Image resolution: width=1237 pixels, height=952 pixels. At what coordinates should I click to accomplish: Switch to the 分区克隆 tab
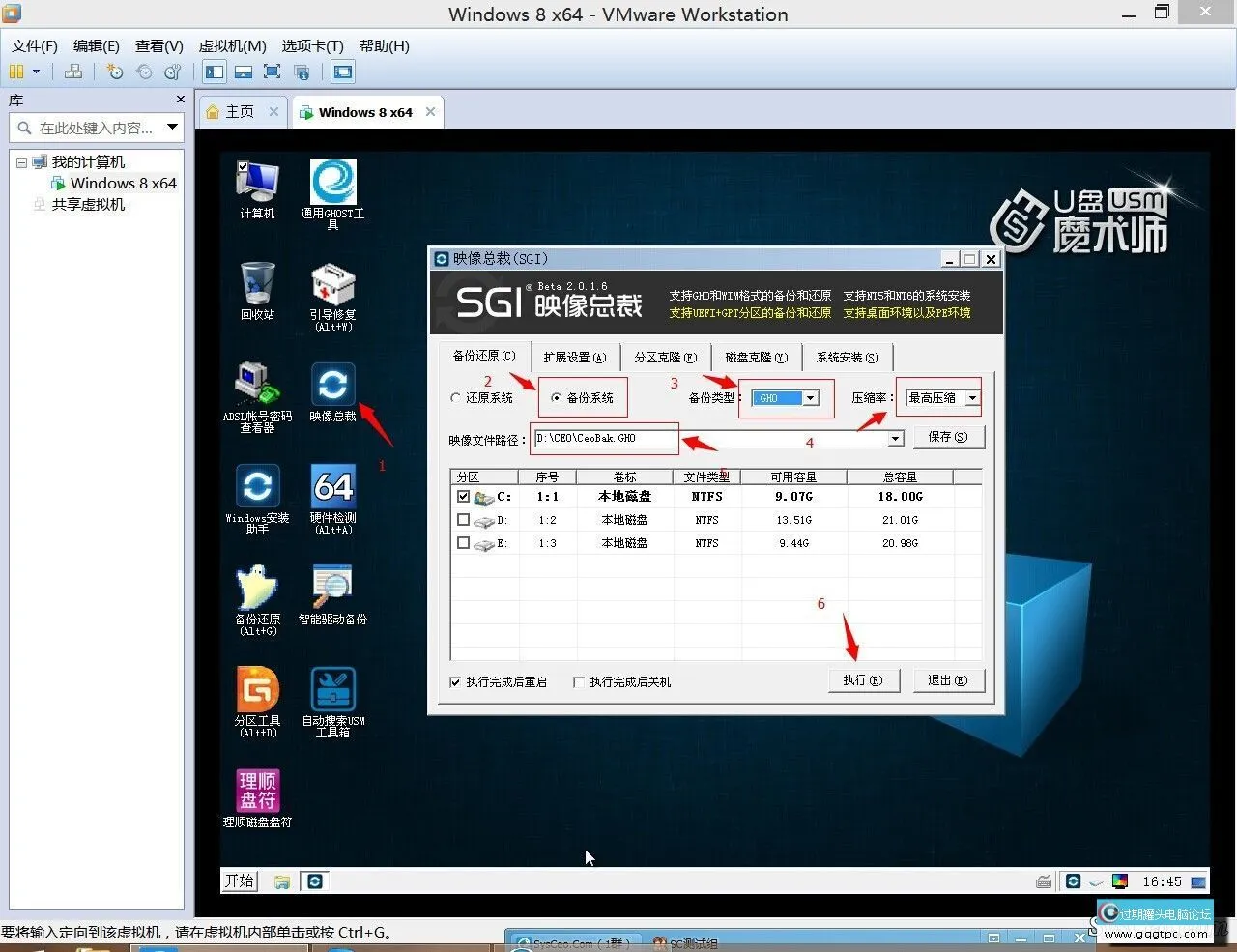pos(665,358)
